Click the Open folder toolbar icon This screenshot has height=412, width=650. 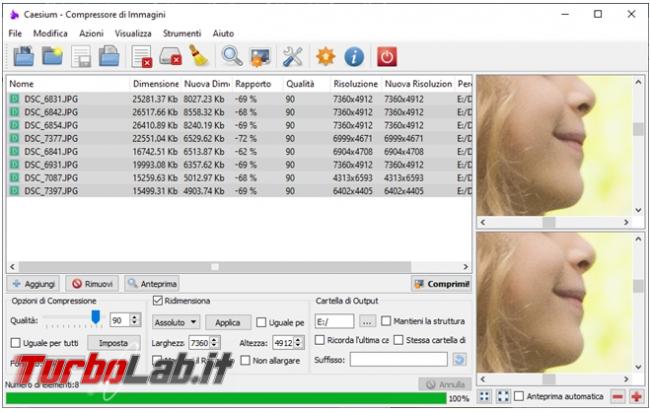[52, 56]
